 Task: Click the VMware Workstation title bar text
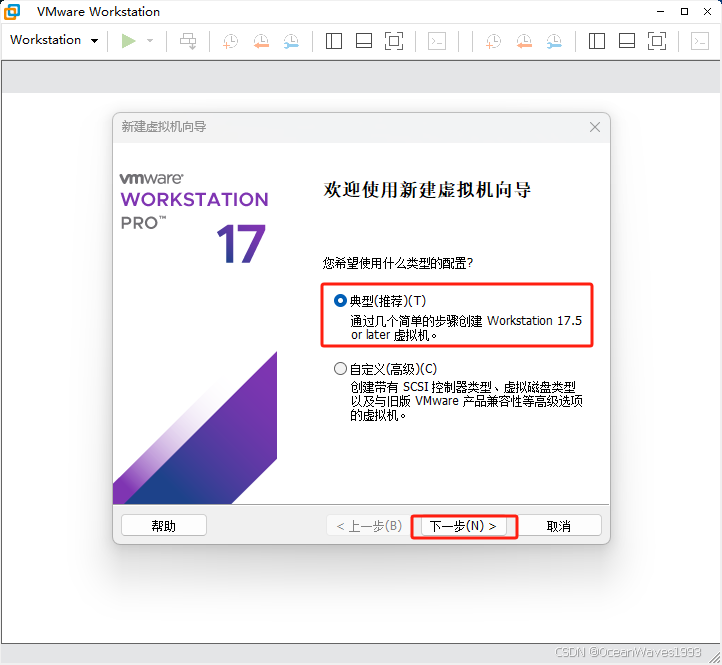[99, 12]
